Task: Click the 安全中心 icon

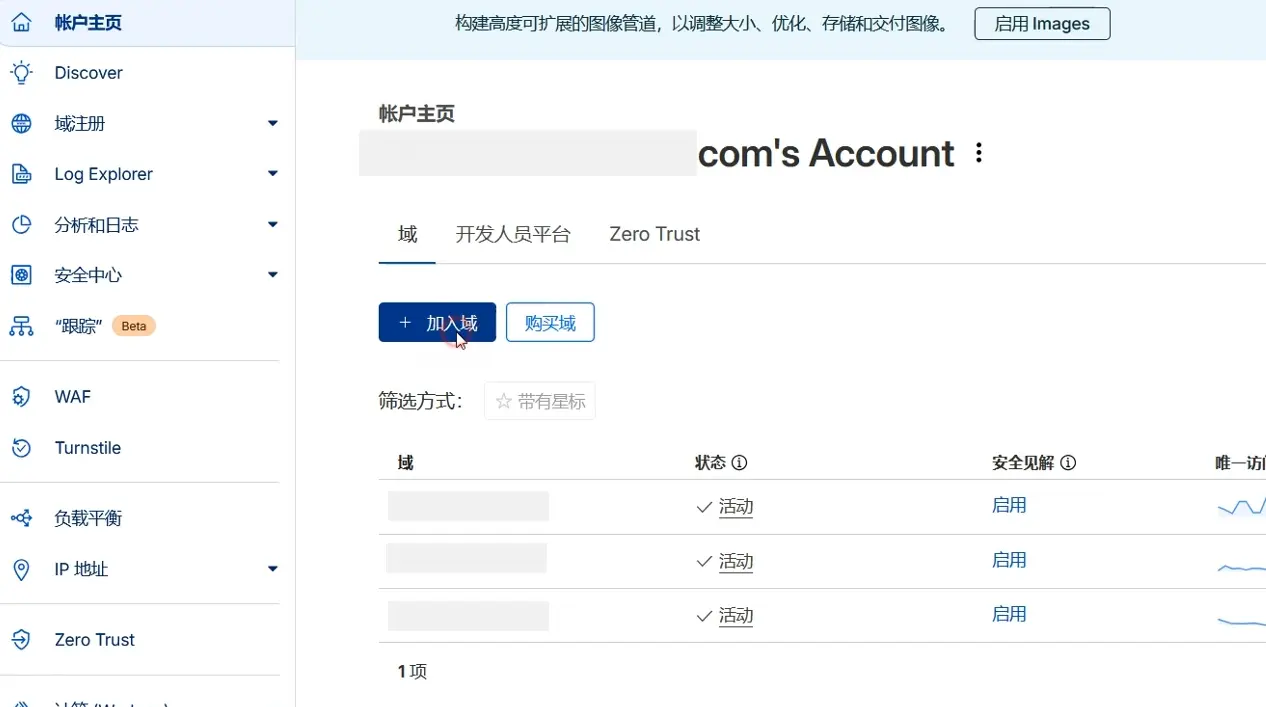Action: tap(21, 275)
